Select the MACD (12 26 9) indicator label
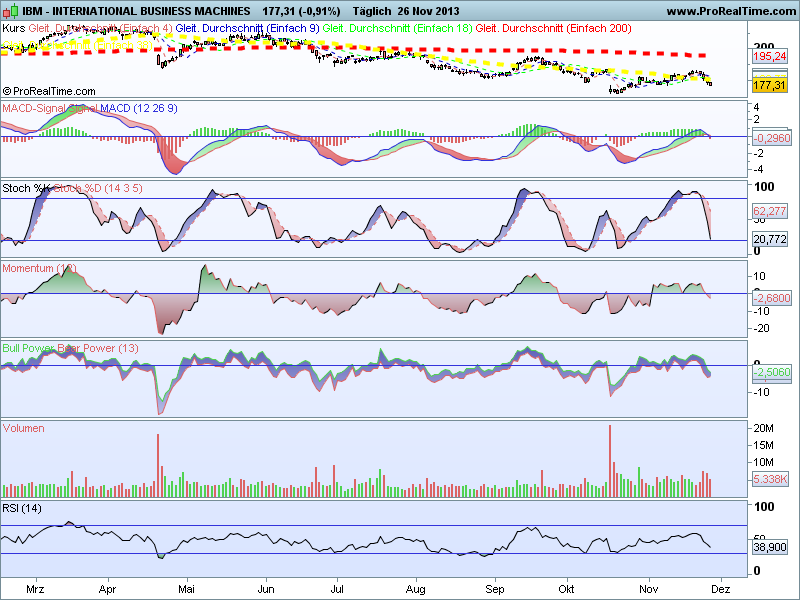This screenshot has width=800, height=600. click(138, 108)
